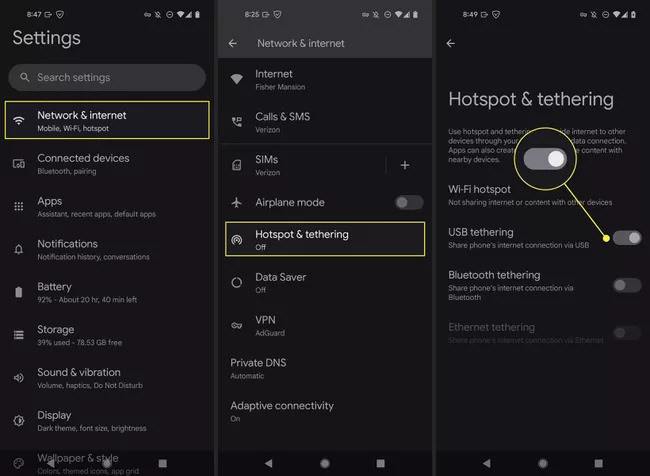This screenshot has height=476, width=650.
Task: Tap Back nav button on middle screen
Action: [269, 463]
